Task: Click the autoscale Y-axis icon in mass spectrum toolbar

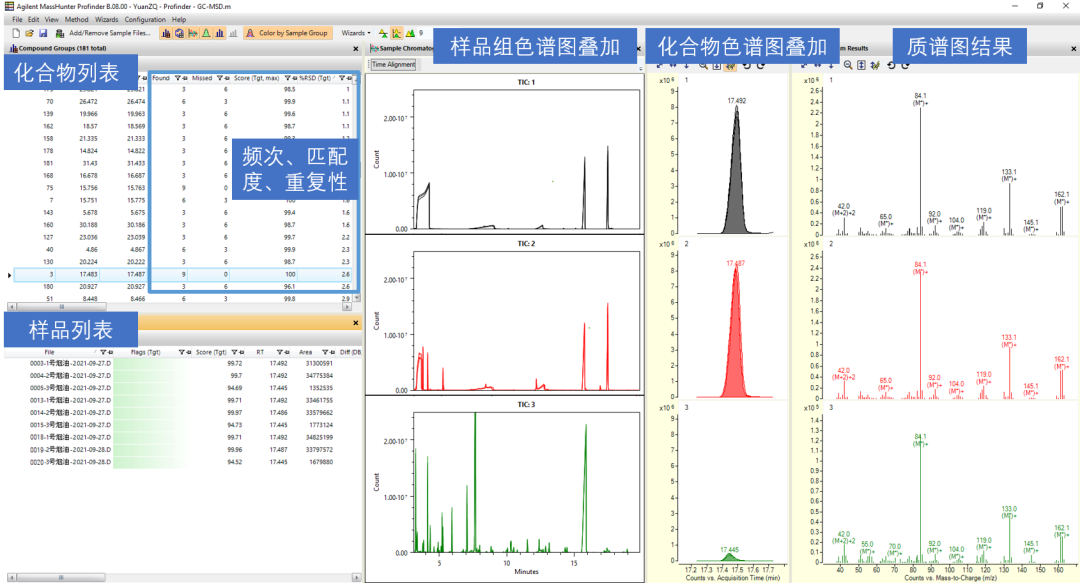Action: point(862,65)
